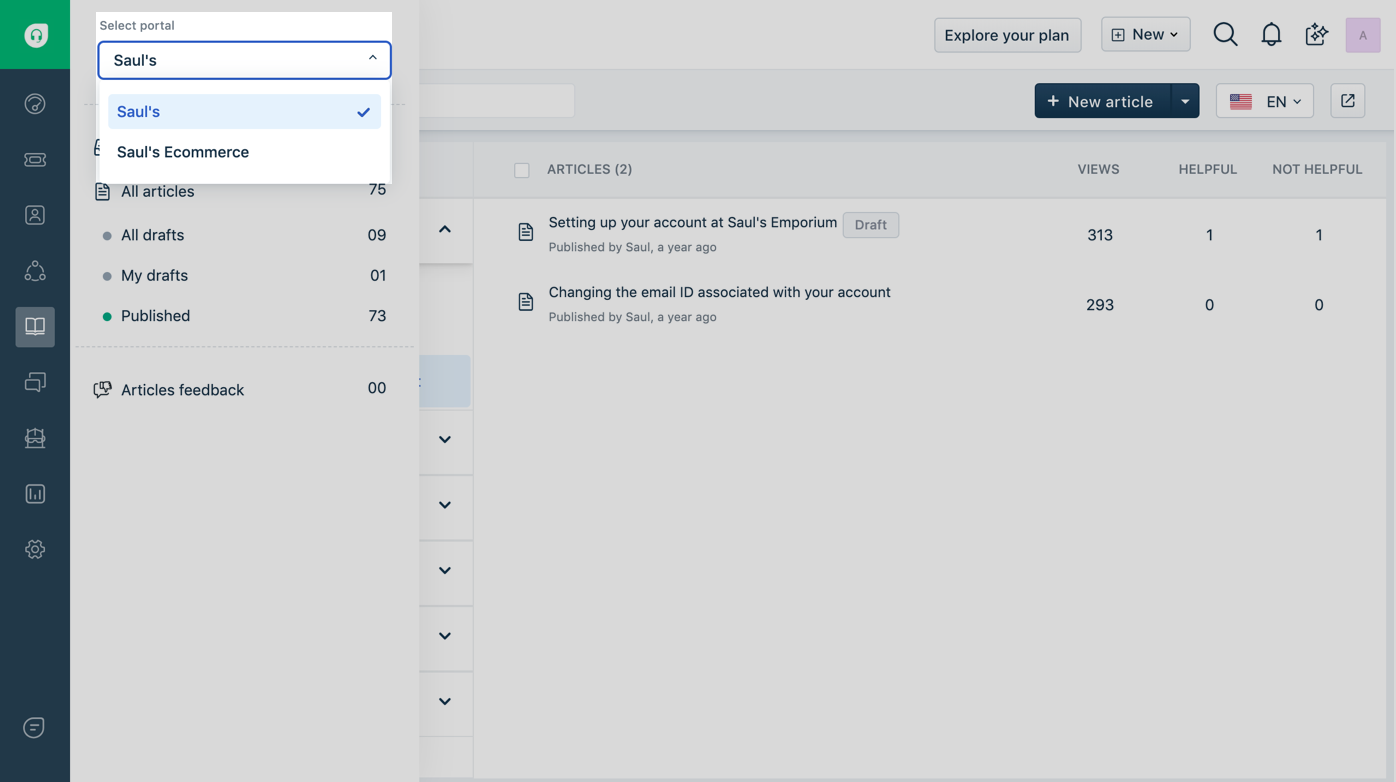Collapse the Select portal dropdown
Screen dimensions: 1396x782
point(372,59)
